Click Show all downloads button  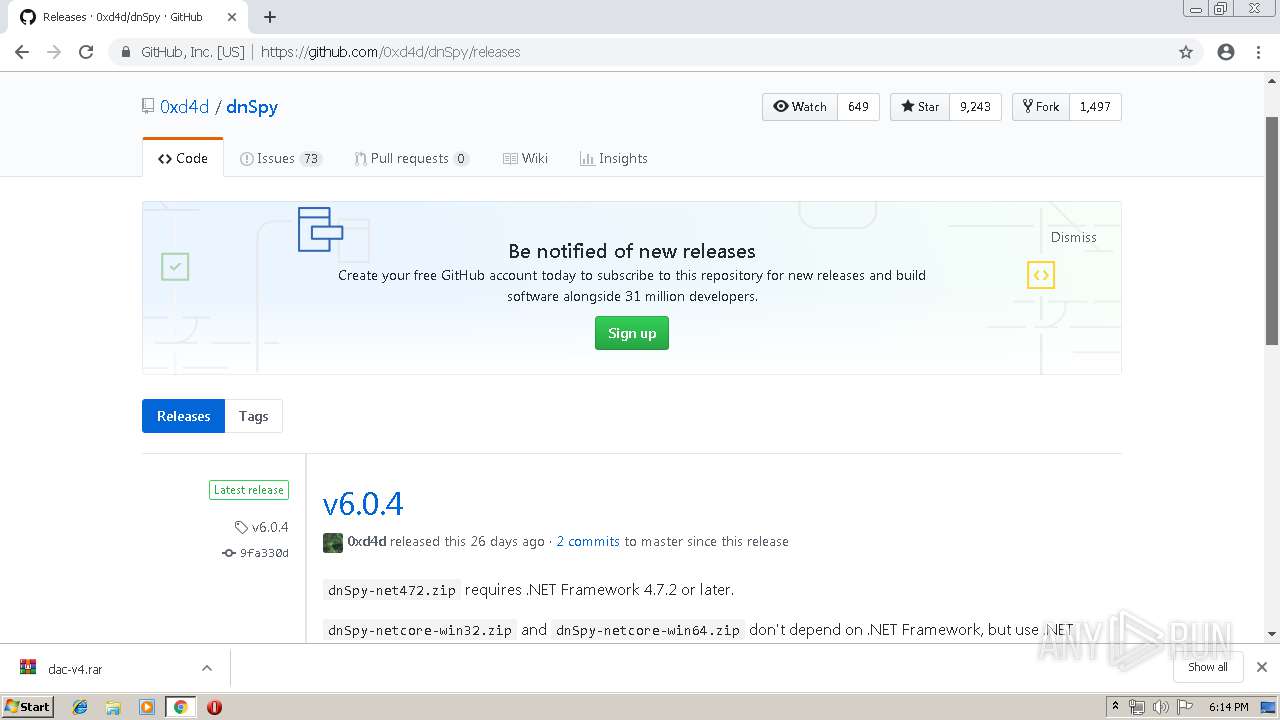click(x=1208, y=667)
